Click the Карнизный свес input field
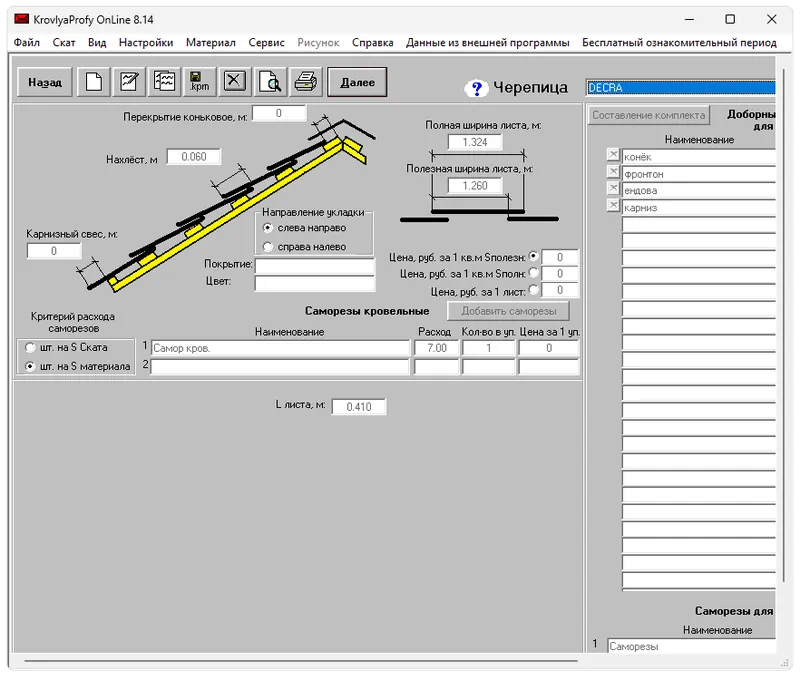The image size is (800, 680). click(x=54, y=251)
